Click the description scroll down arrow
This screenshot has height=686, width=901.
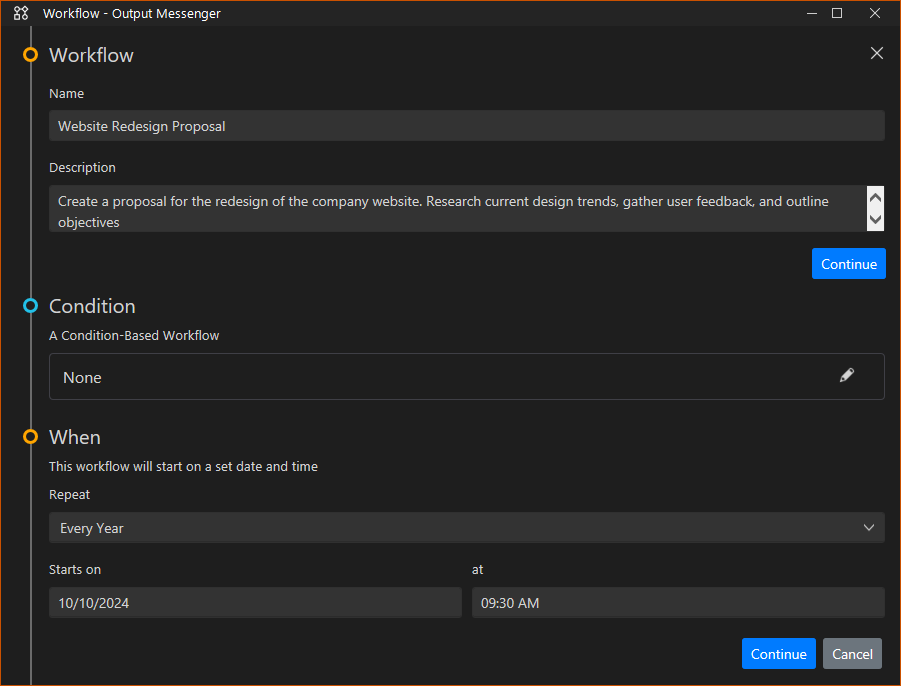875,219
